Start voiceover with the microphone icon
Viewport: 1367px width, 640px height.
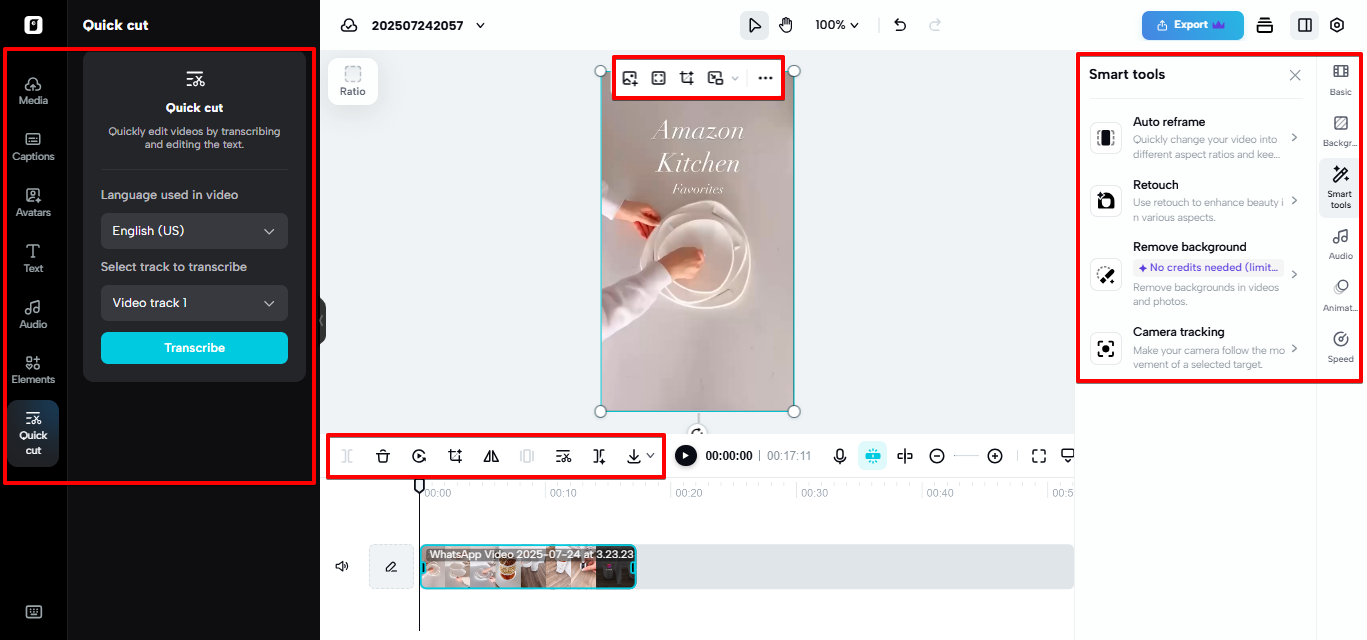click(839, 455)
